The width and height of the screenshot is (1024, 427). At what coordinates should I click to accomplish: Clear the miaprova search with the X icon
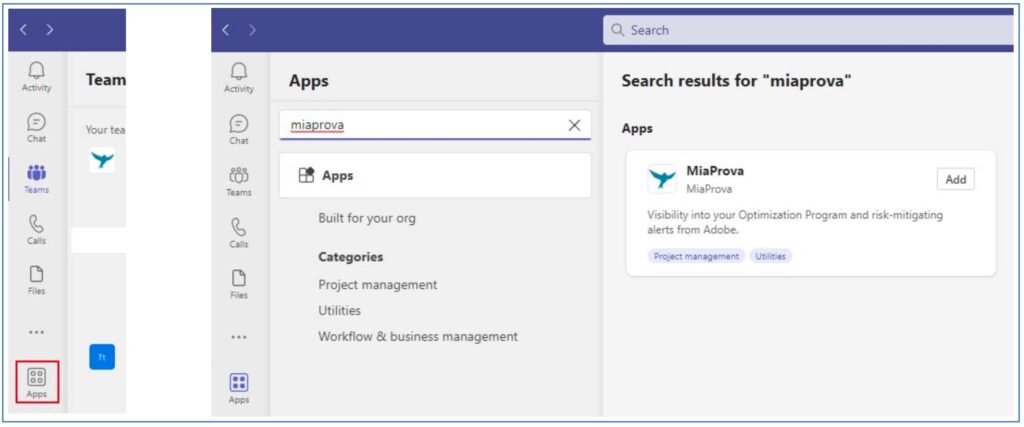(574, 125)
